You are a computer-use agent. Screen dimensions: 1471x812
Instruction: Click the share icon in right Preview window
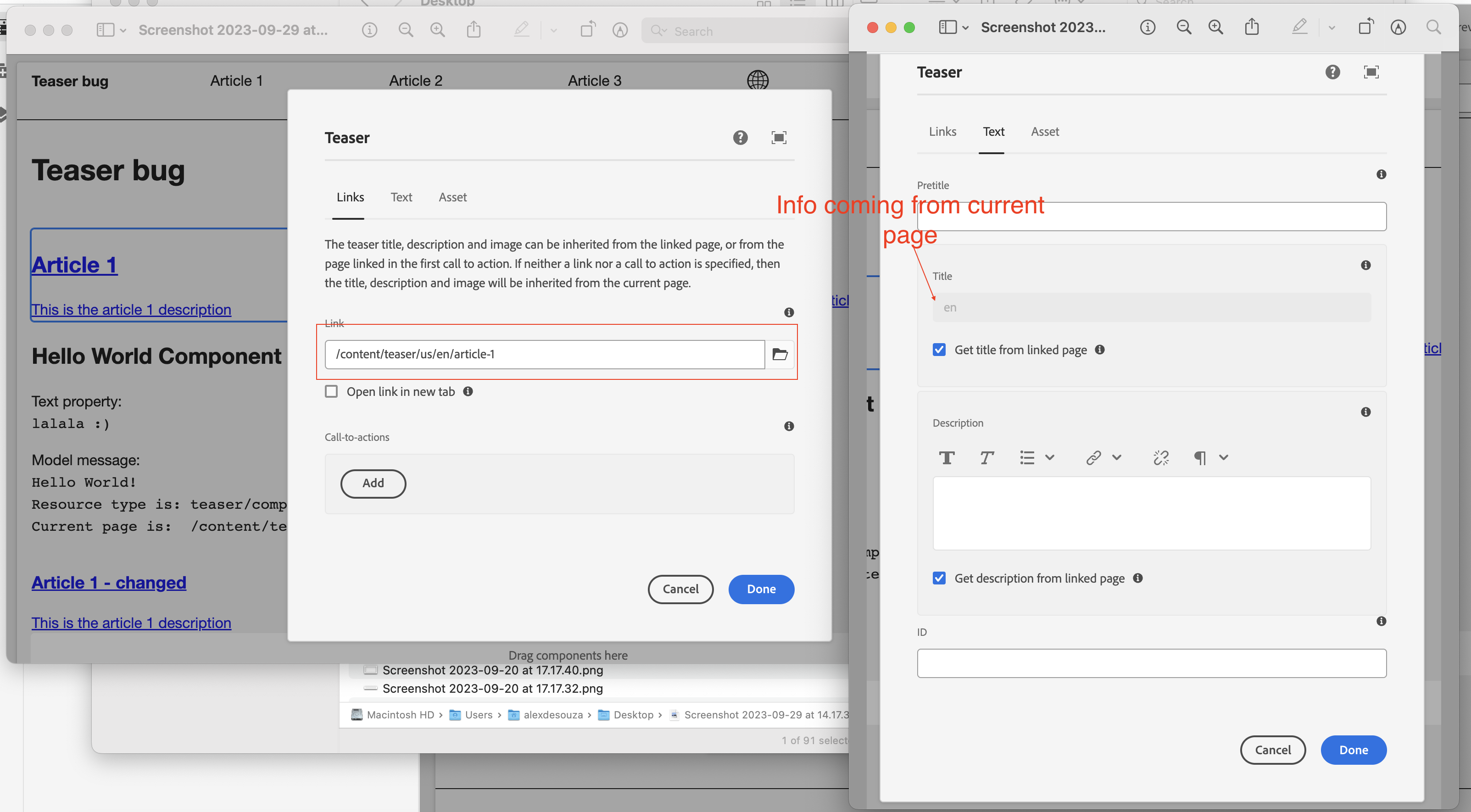tap(1252, 27)
